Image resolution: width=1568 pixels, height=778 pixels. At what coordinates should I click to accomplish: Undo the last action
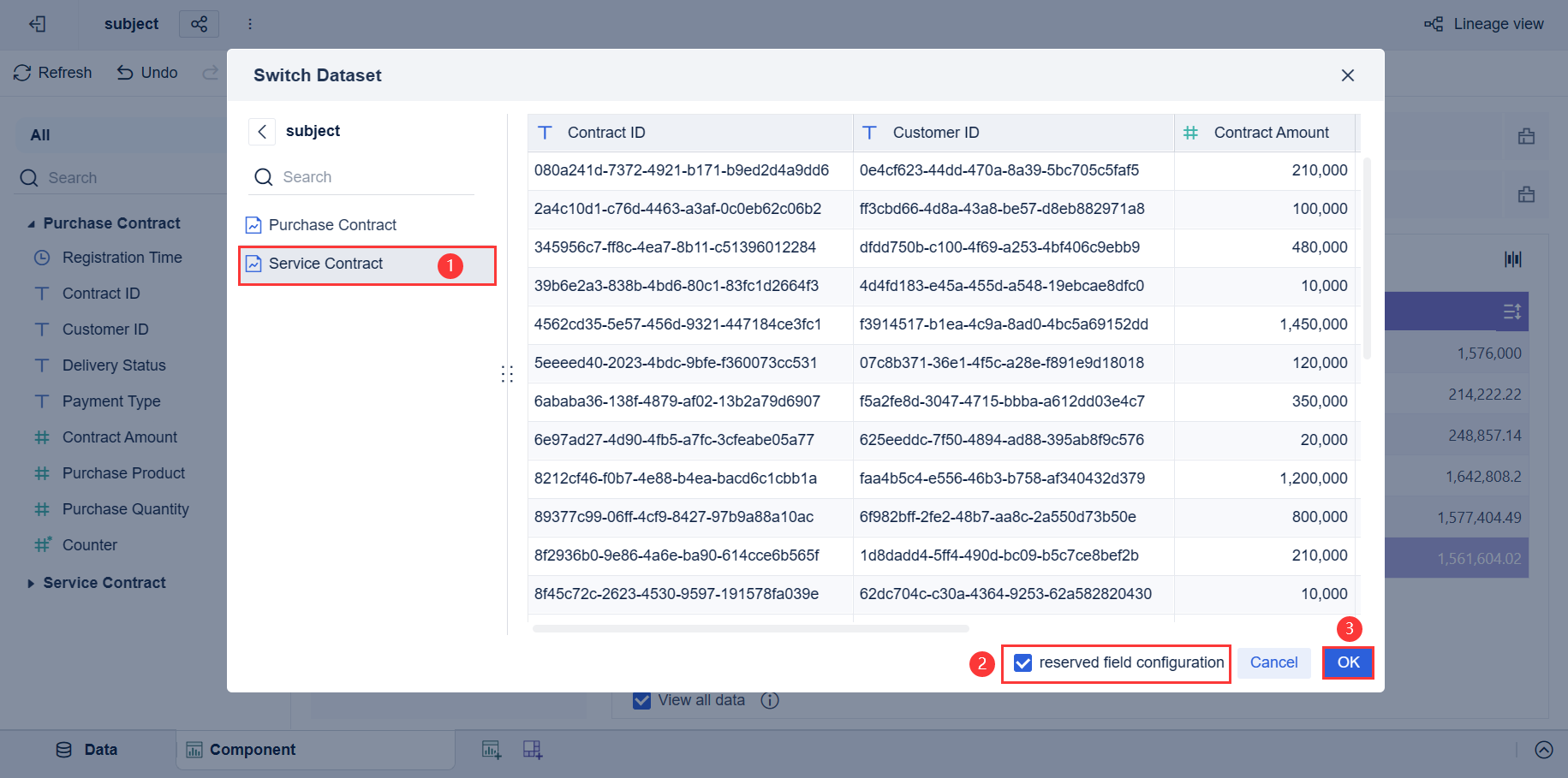(x=146, y=73)
